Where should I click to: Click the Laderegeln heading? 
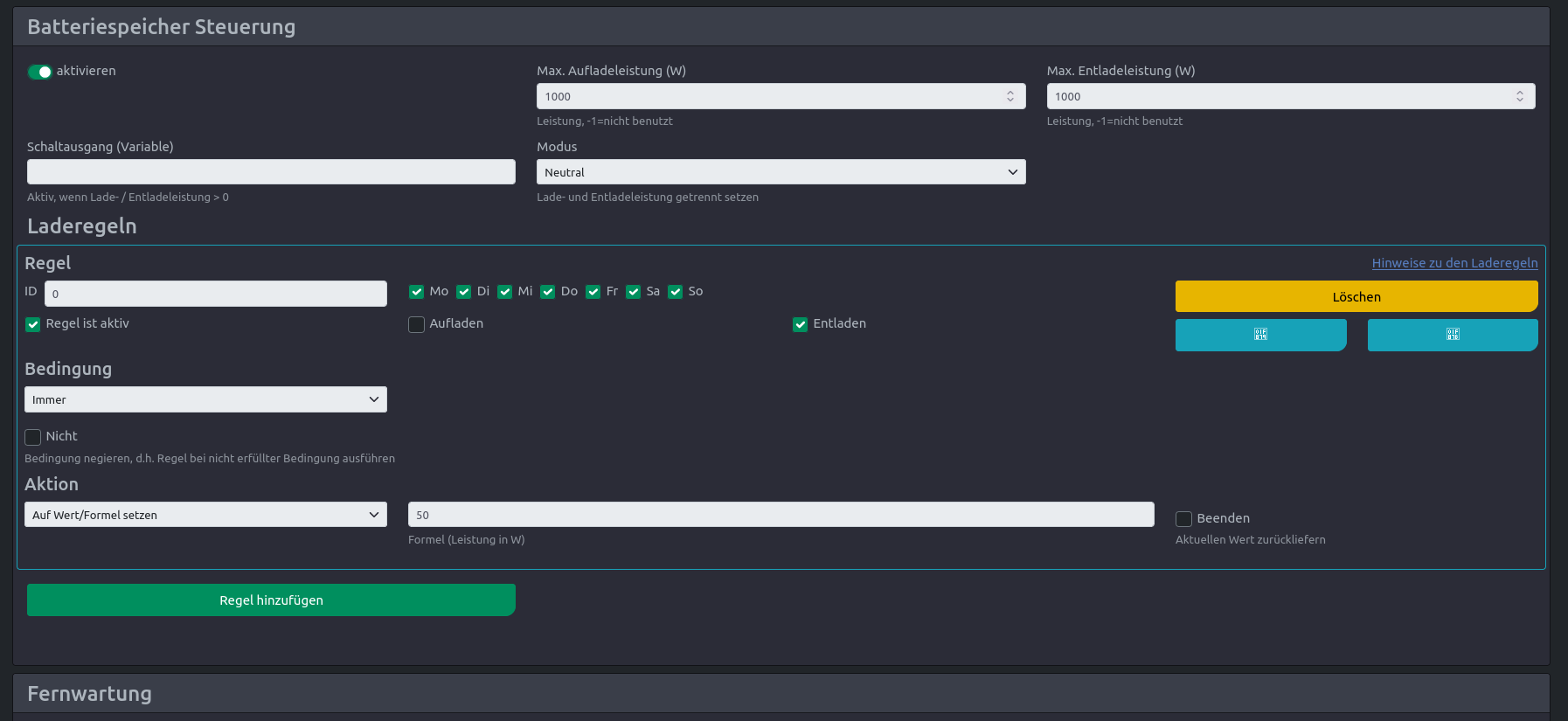pyautogui.click(x=82, y=226)
